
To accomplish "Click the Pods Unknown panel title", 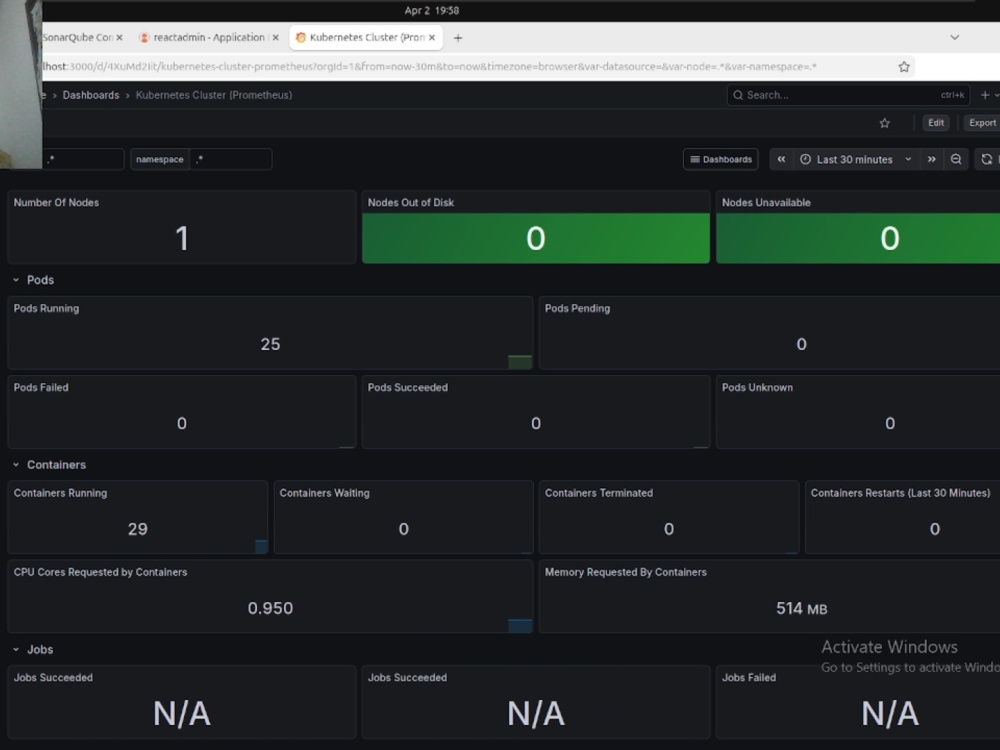I will pos(757,388).
